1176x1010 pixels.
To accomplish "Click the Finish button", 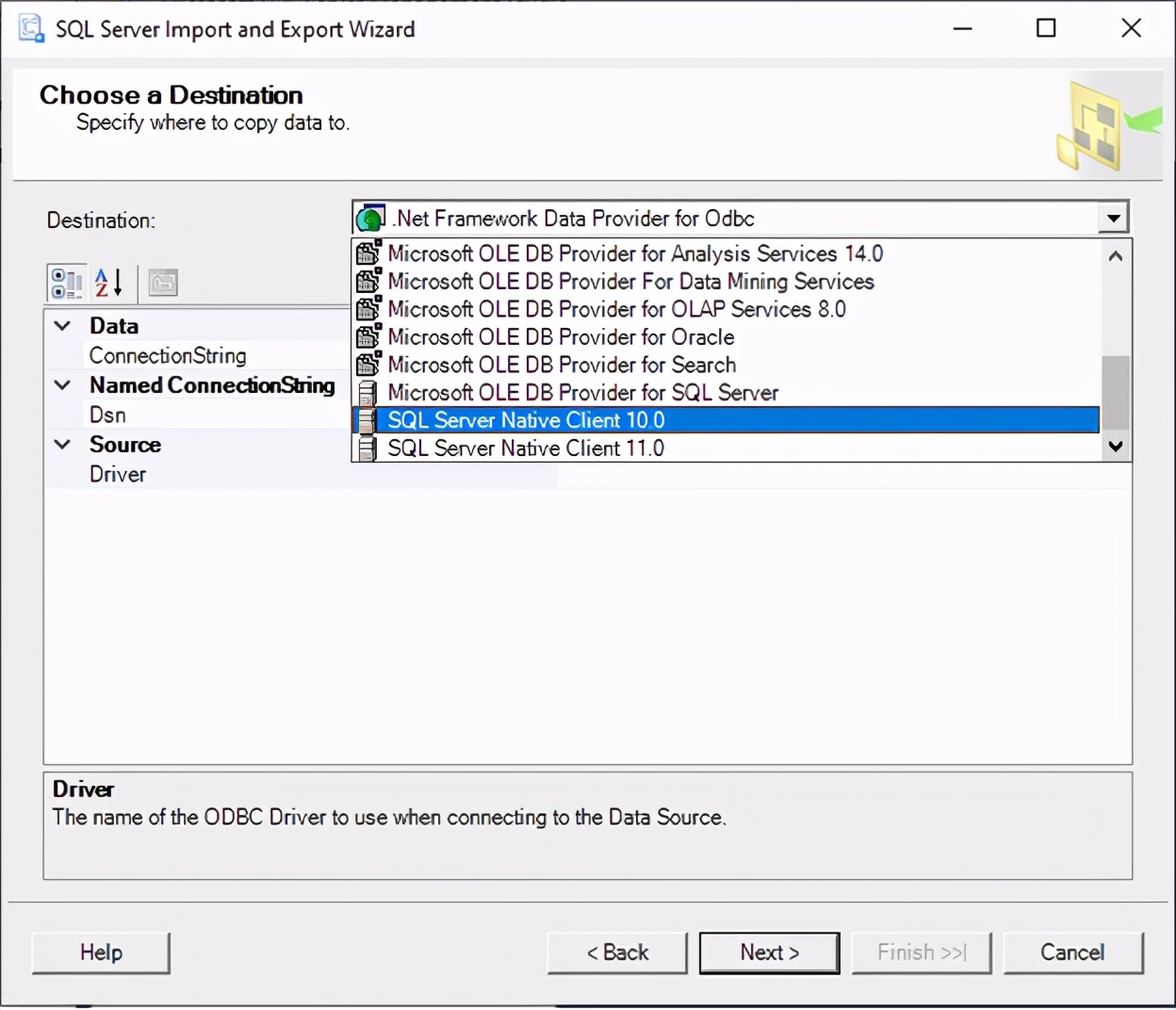I will coord(922,953).
